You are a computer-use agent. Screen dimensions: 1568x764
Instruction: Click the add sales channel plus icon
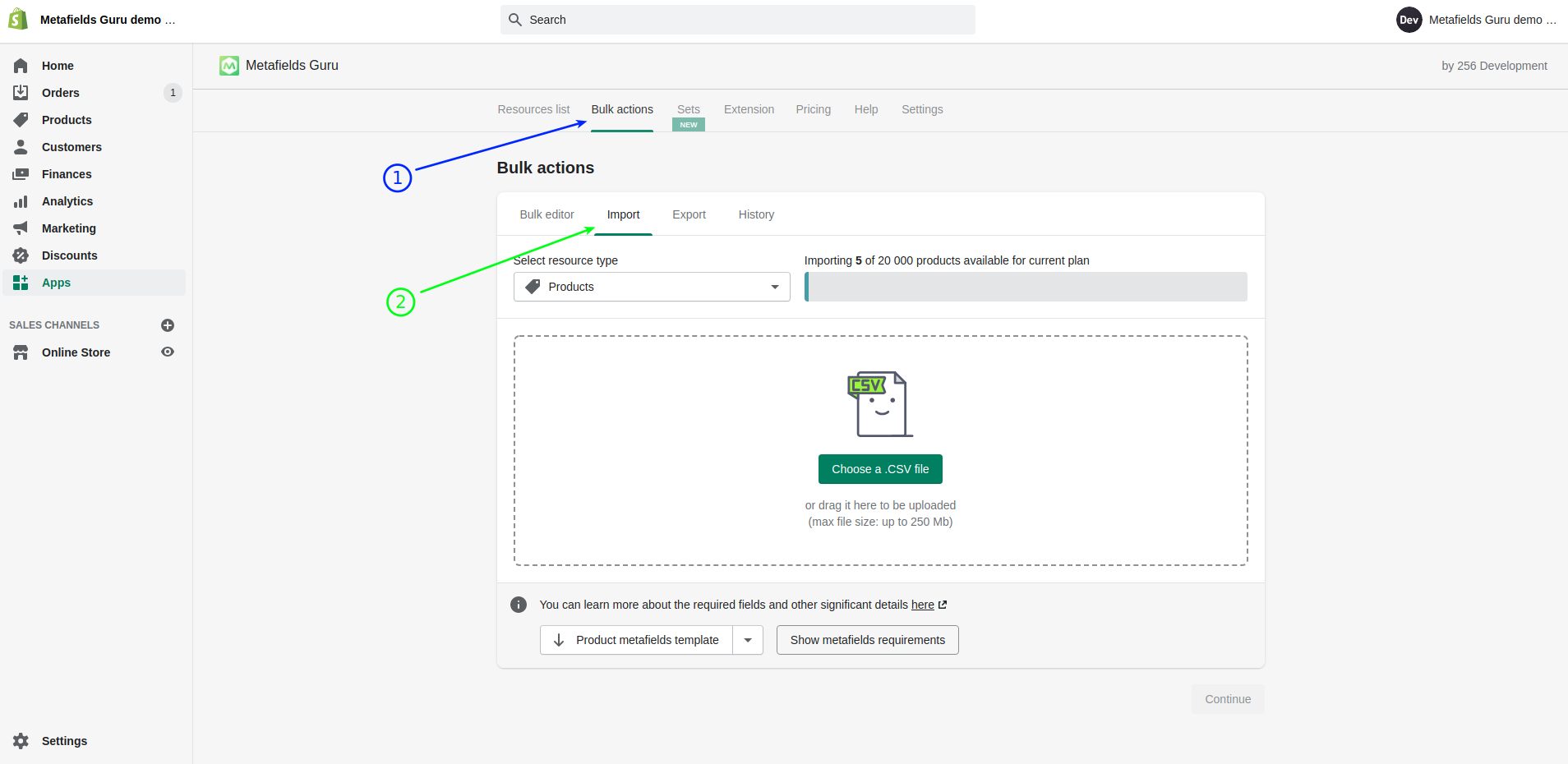click(x=168, y=324)
